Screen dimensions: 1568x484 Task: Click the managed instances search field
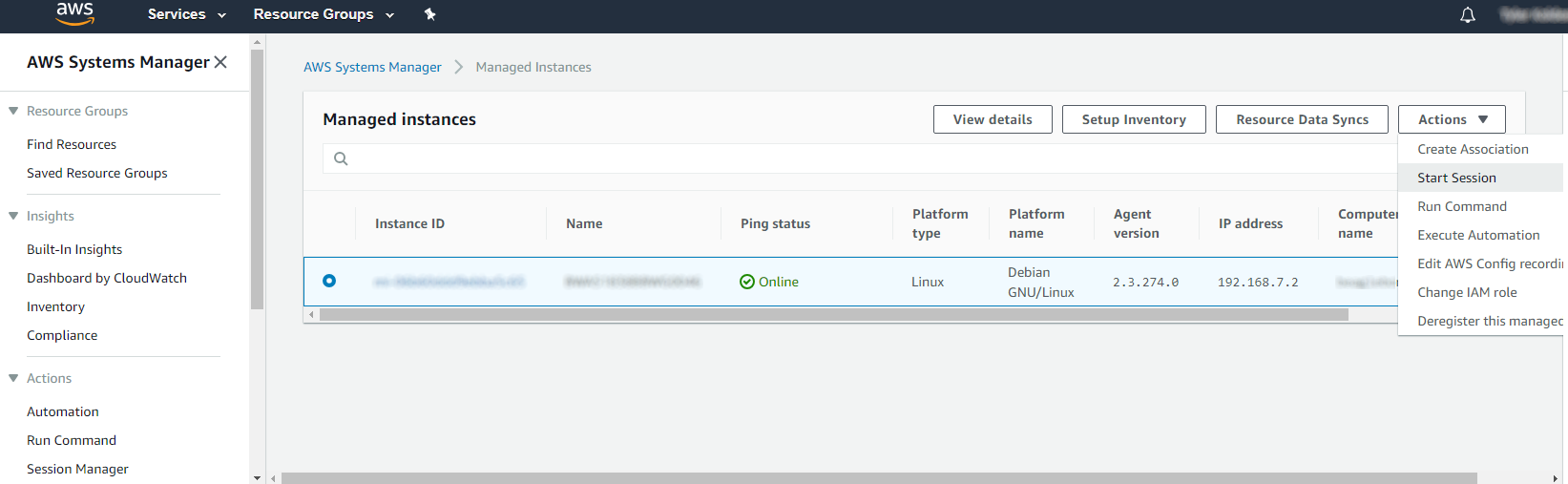859,158
